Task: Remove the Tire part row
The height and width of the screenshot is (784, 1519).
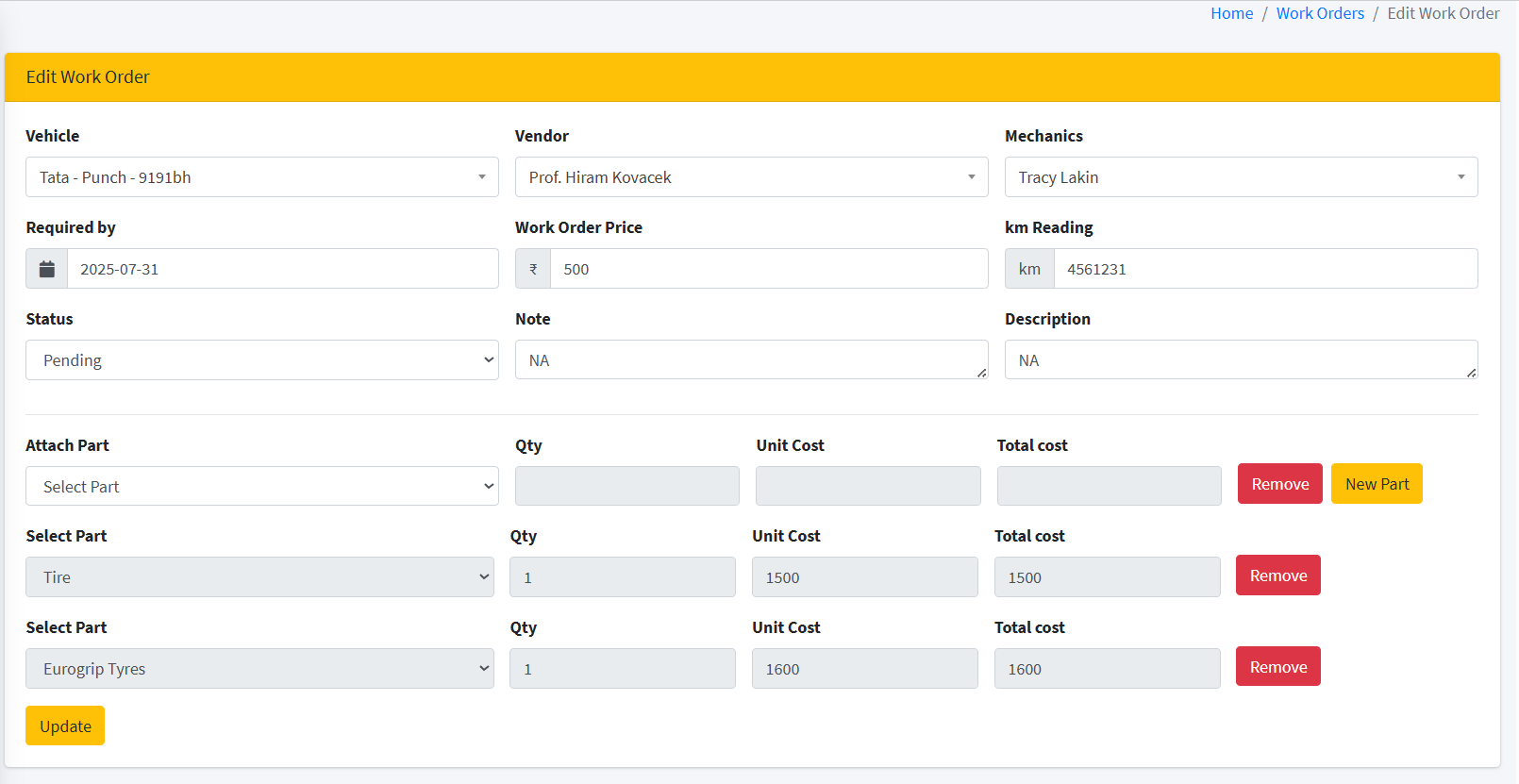Action: pyautogui.click(x=1277, y=575)
